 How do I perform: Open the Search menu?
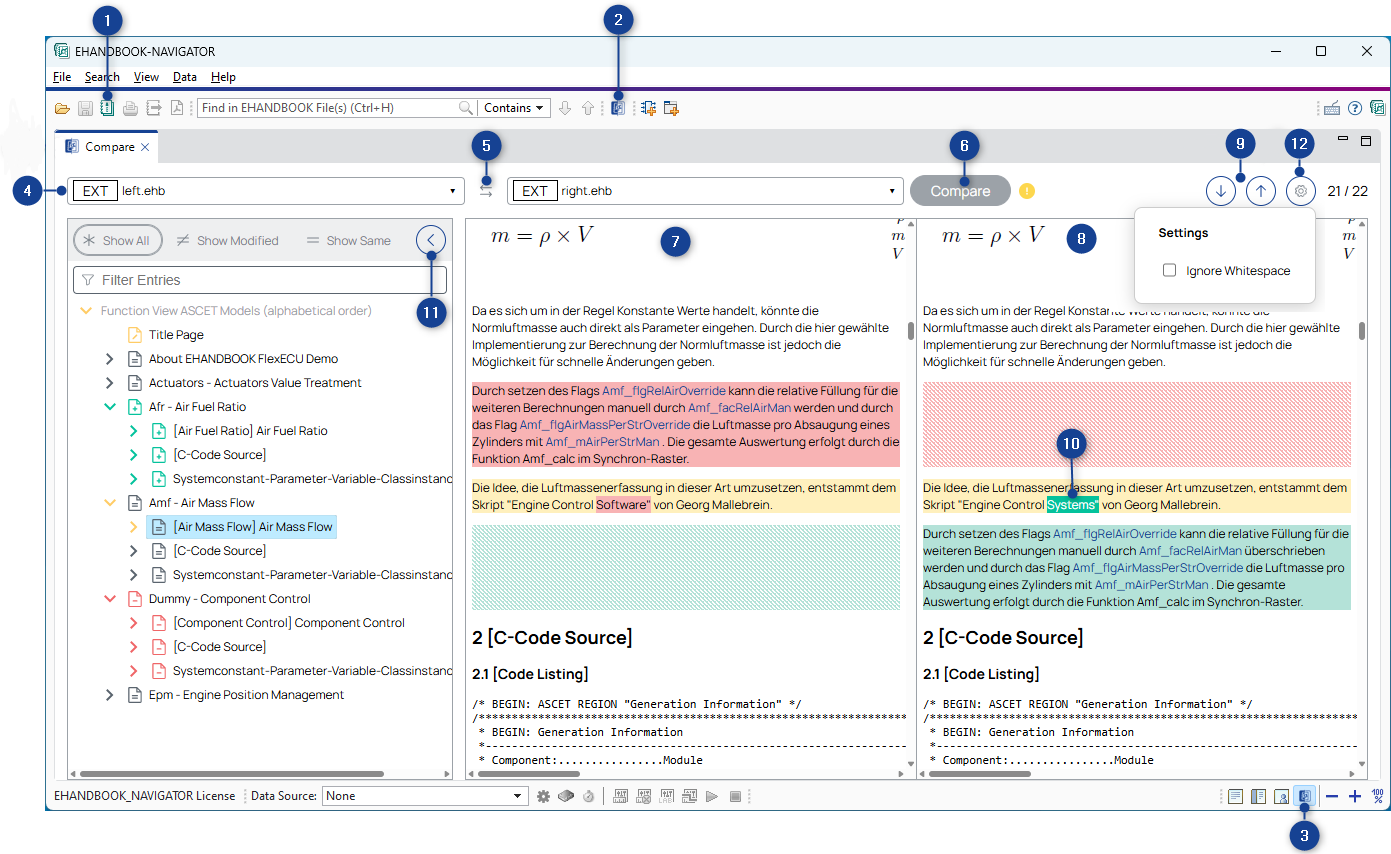[102, 77]
